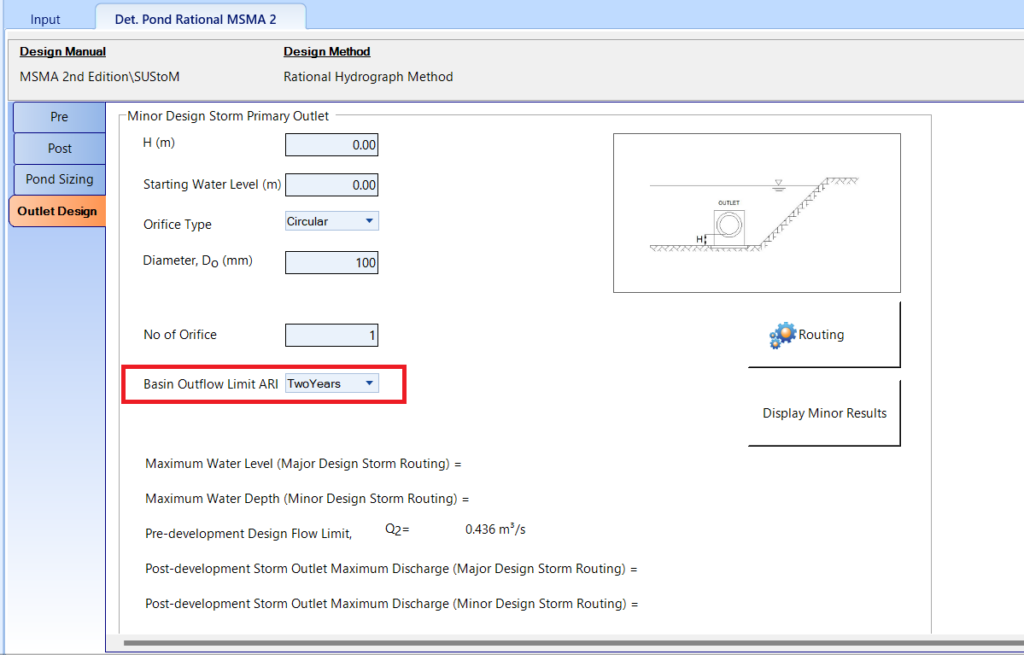Screen dimensions: 1024x655
Task: Click the Diameter Do field showing 100
Action: [x=331, y=262]
